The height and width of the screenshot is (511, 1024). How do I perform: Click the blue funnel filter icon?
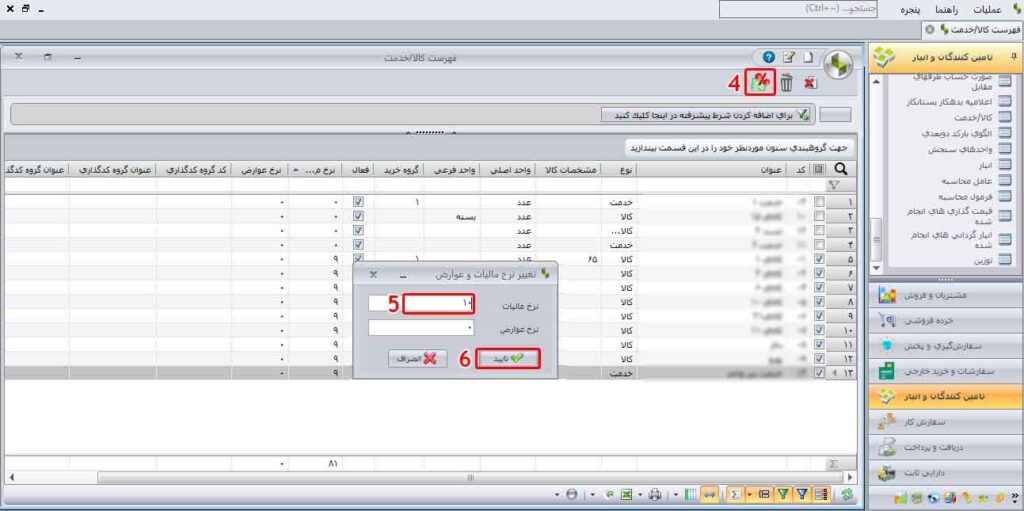click(802, 495)
